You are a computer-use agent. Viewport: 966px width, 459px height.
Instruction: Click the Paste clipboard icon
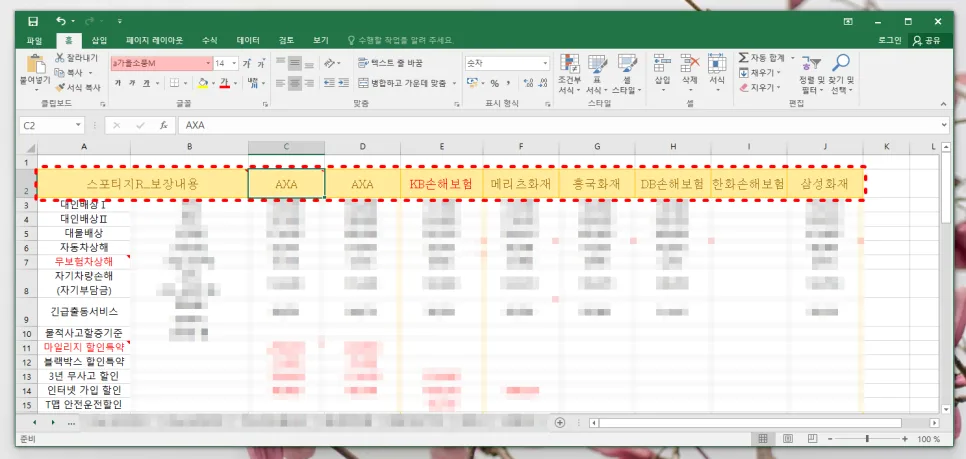pos(36,65)
